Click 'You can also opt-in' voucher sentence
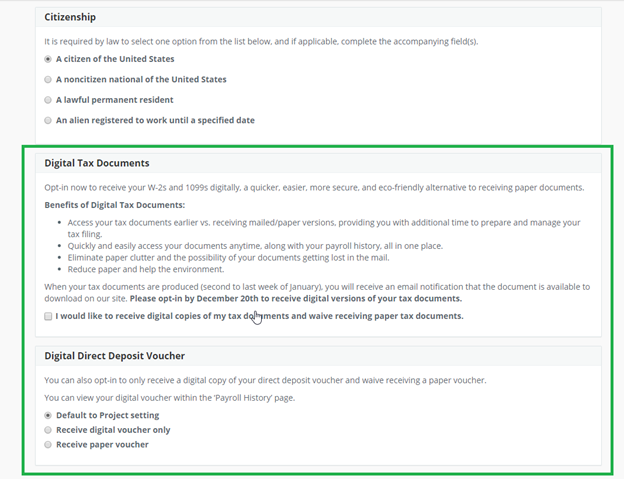 click(265, 380)
